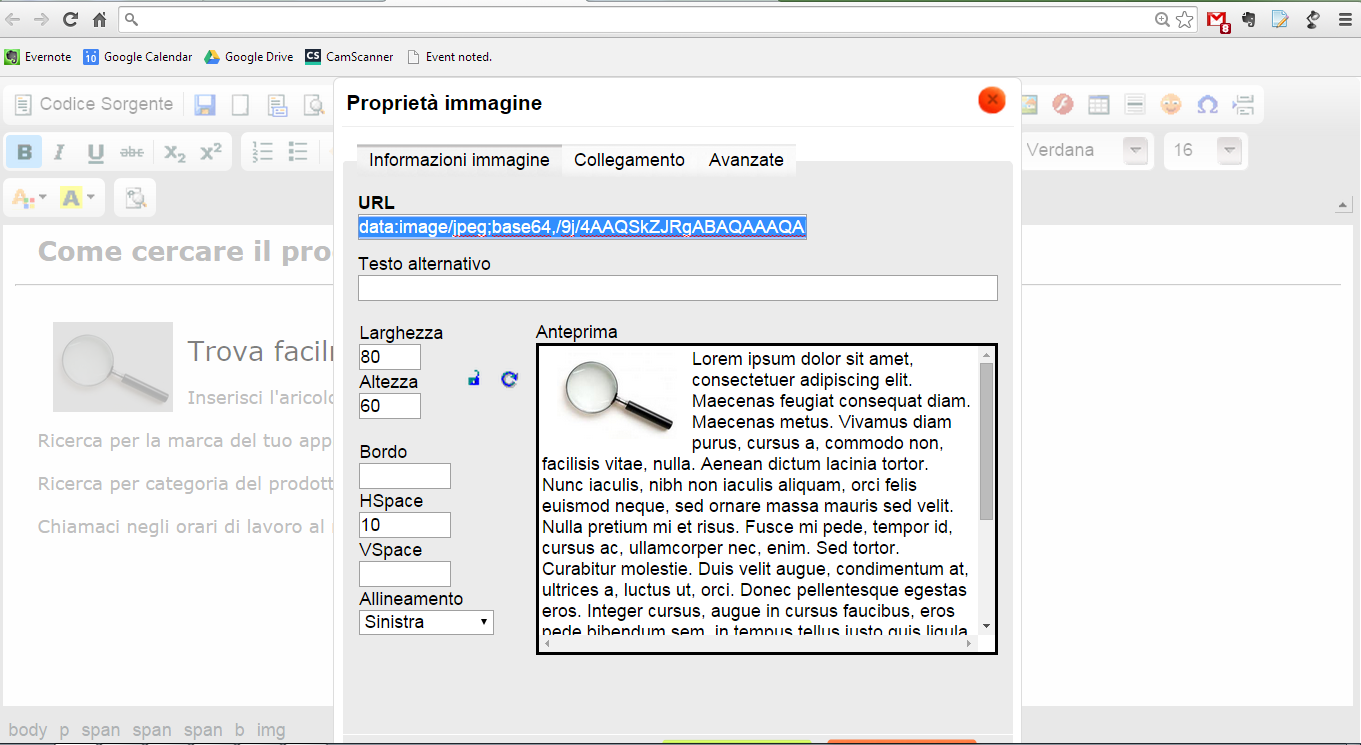Click the desk lamp extension icon
Image resolution: width=1361 pixels, height=745 pixels.
click(1313, 19)
